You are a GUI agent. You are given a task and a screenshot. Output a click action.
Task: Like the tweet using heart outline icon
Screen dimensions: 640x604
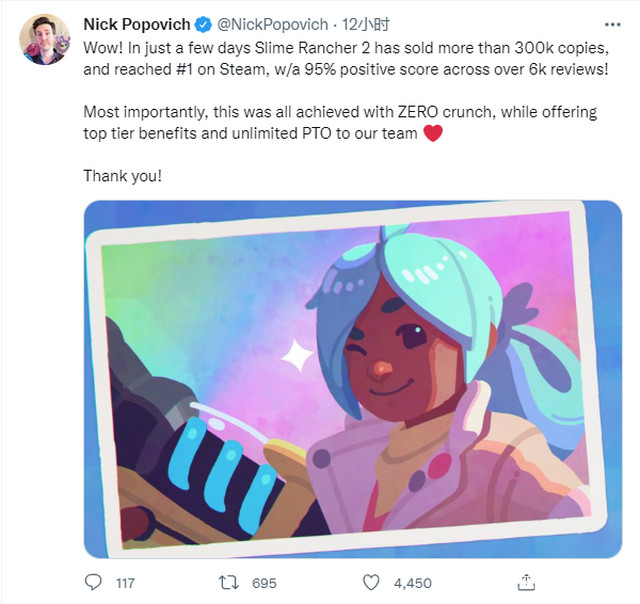371,581
